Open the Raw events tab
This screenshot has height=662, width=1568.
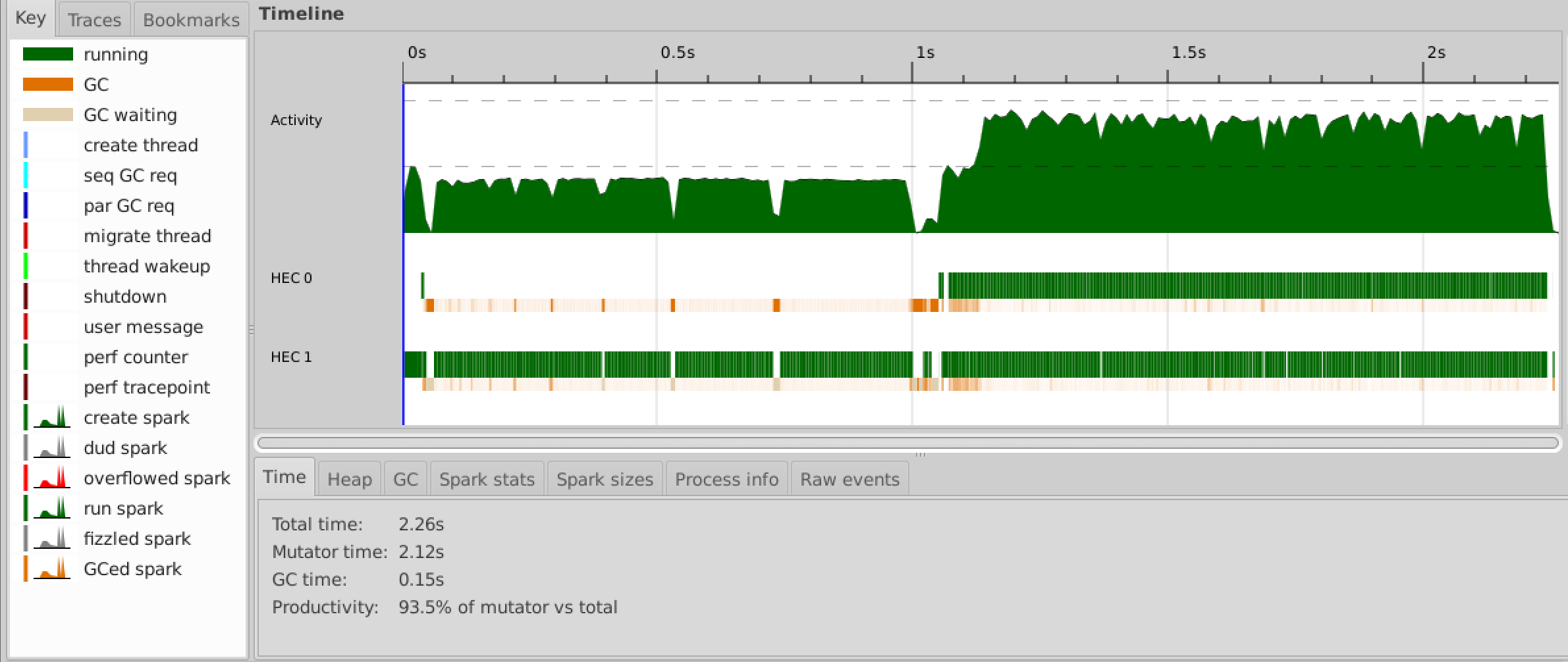850,479
